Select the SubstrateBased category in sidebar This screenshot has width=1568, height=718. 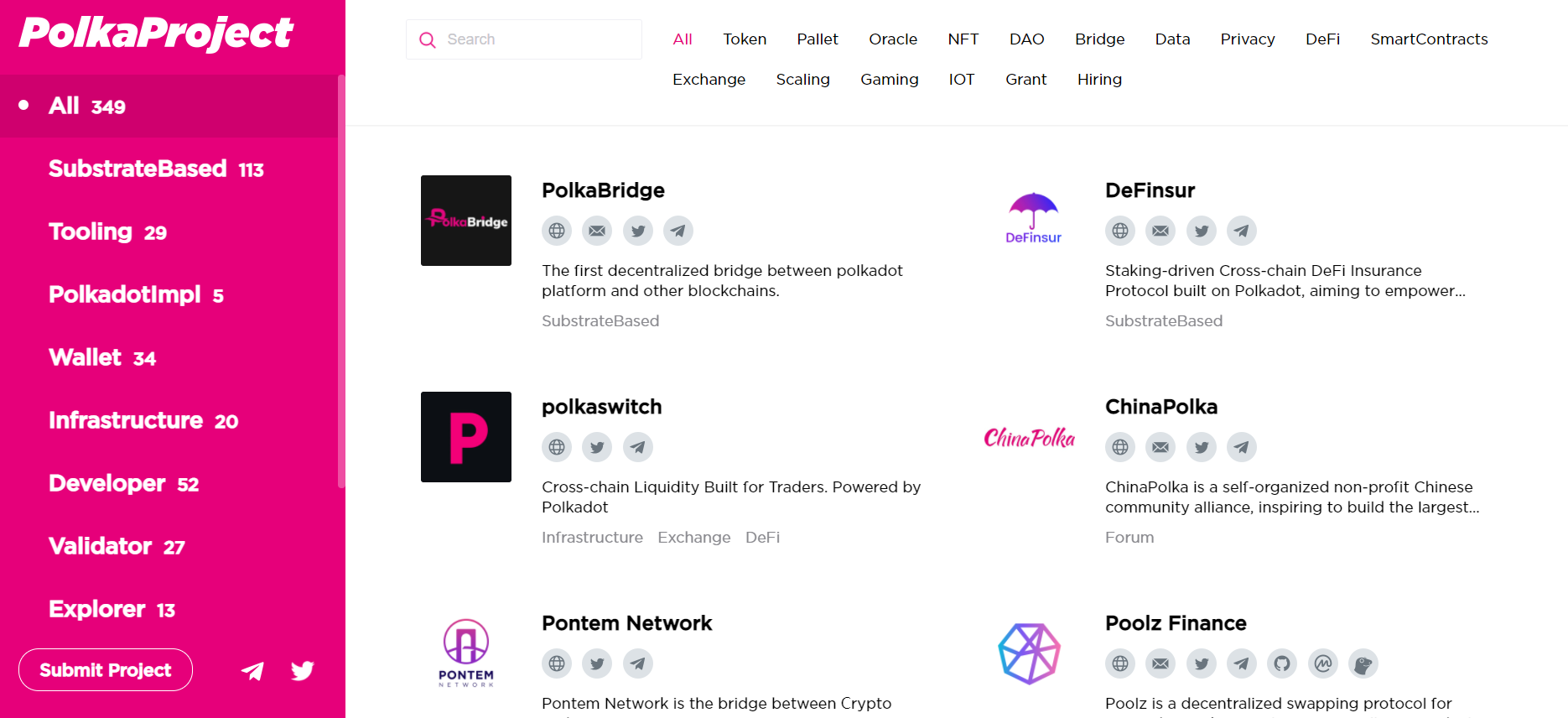tap(156, 169)
